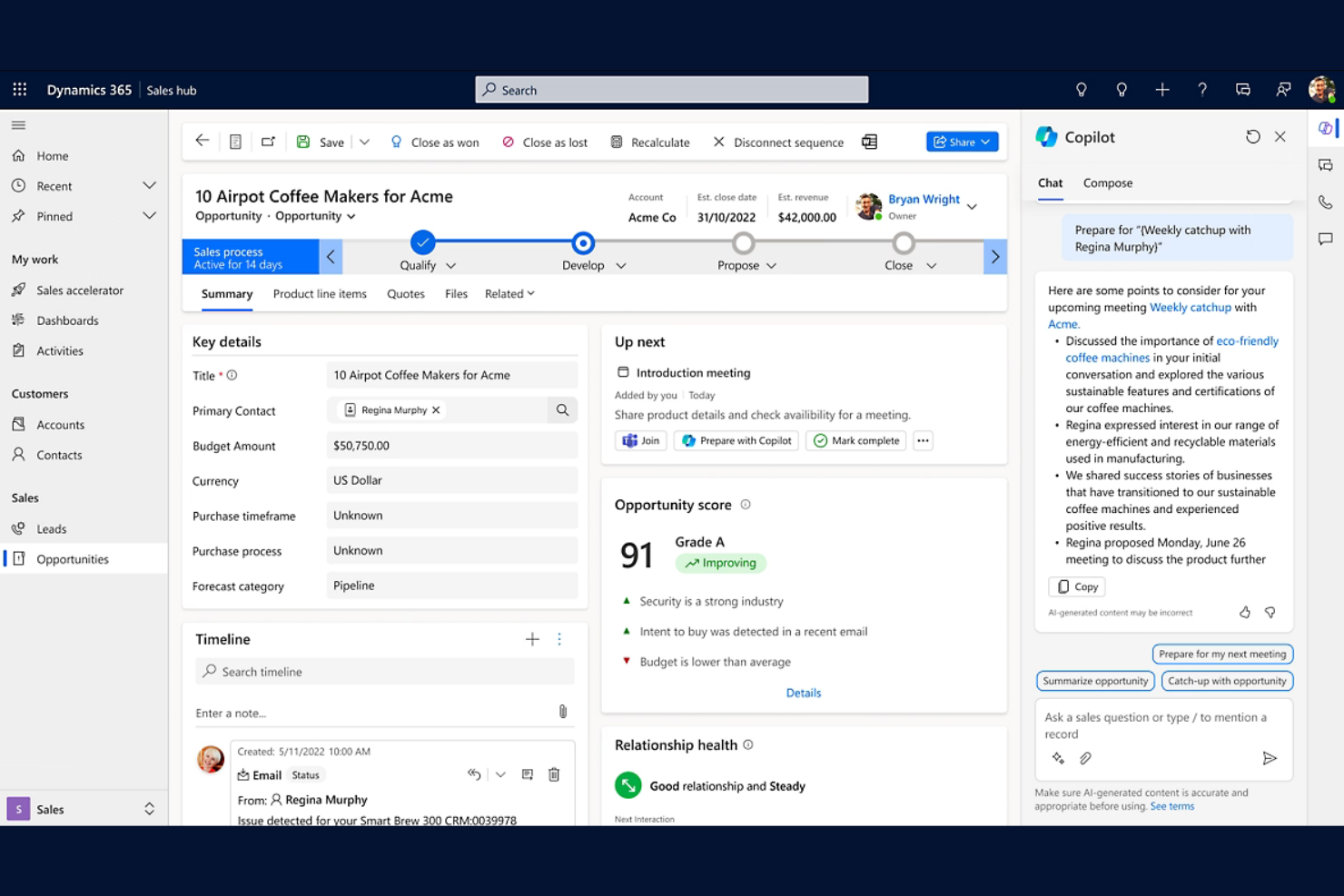Viewport: 1344px width, 896px height.
Task: Toggle the hamburger navigation menu
Action: 18,125
